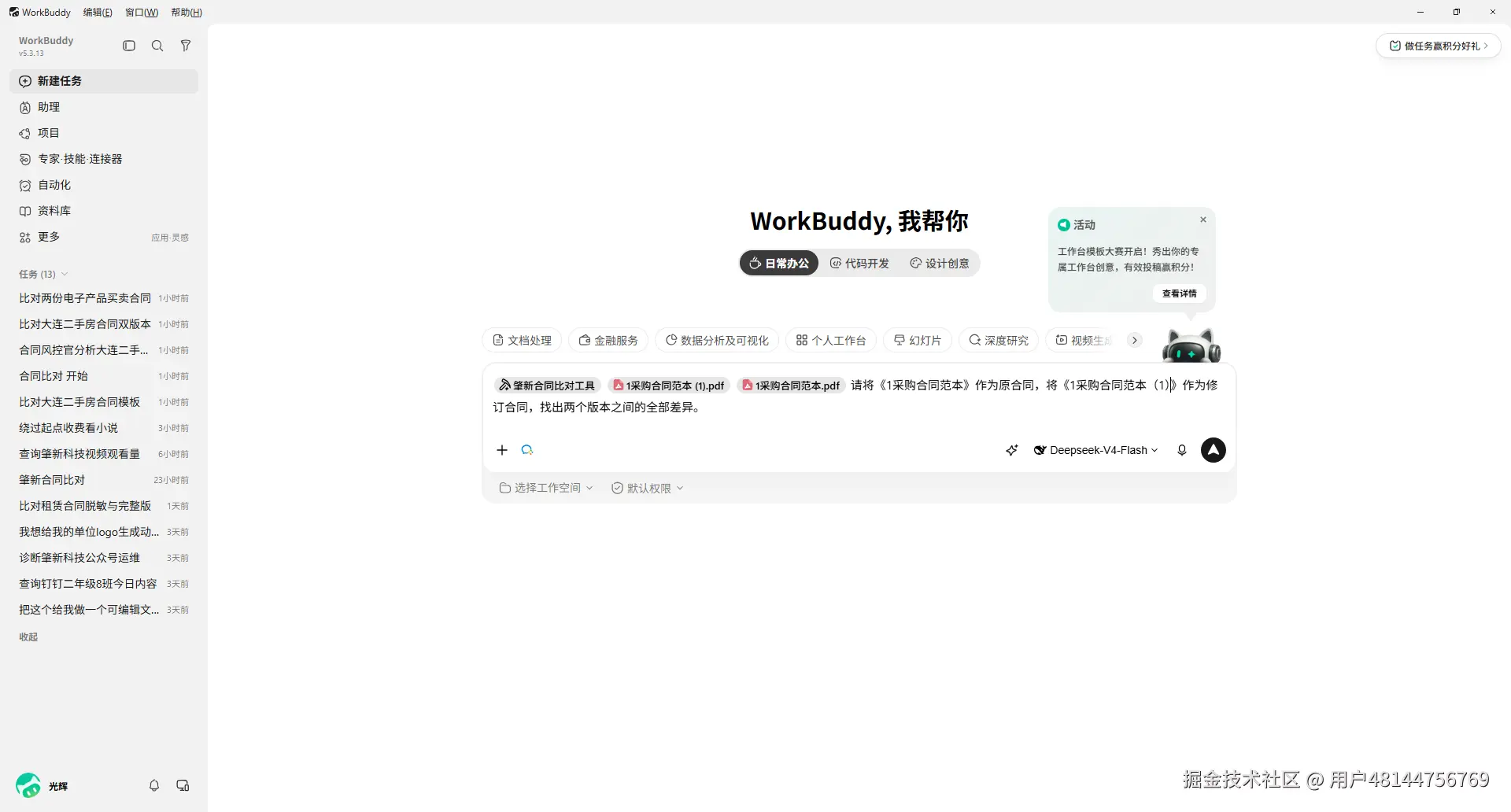
Task: Start voice input with microphone icon
Action: [x=1182, y=450]
